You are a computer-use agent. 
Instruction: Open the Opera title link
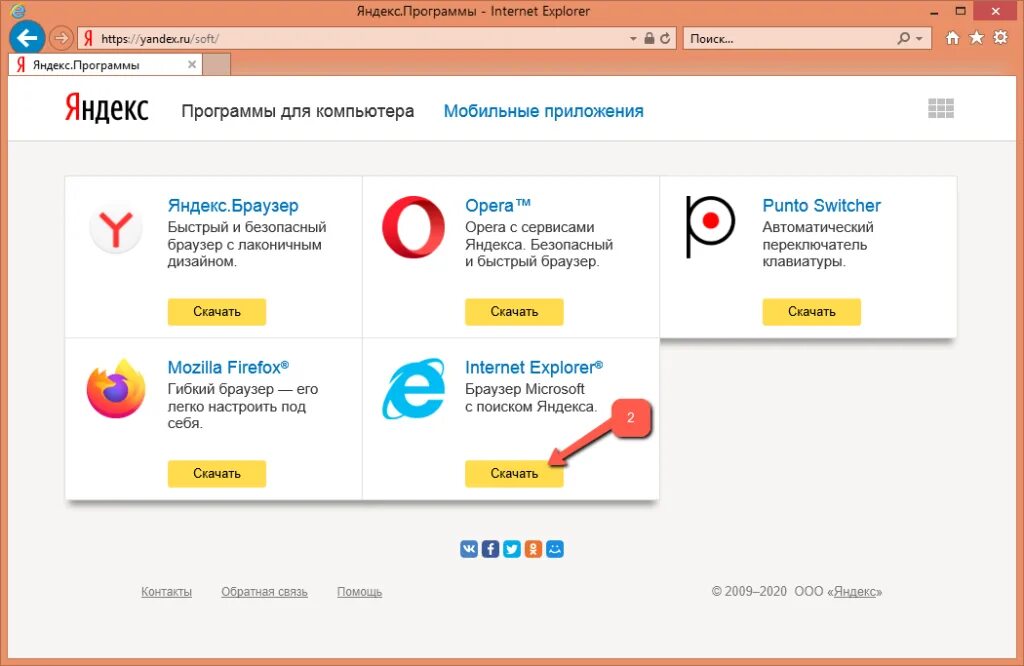pyautogui.click(x=498, y=206)
